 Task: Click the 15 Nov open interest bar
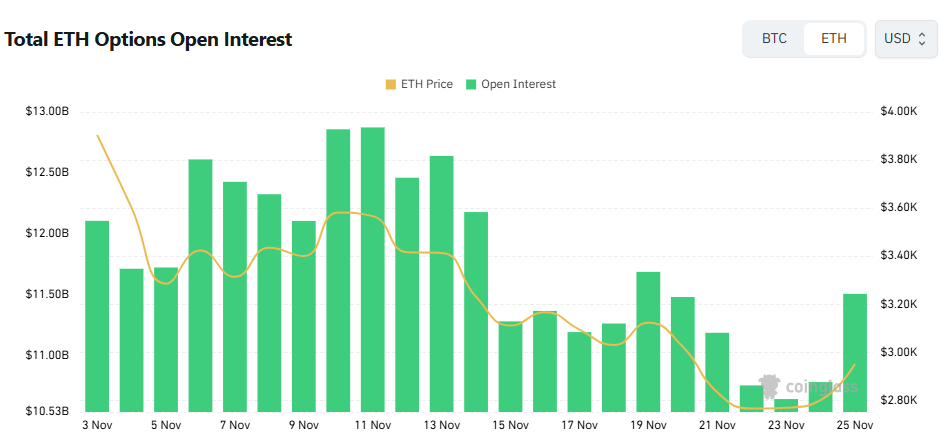pyautogui.click(x=511, y=366)
